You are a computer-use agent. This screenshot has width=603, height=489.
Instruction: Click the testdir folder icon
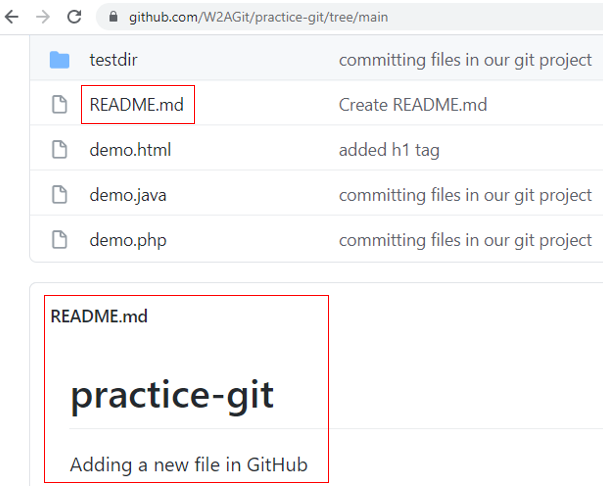coord(60,60)
